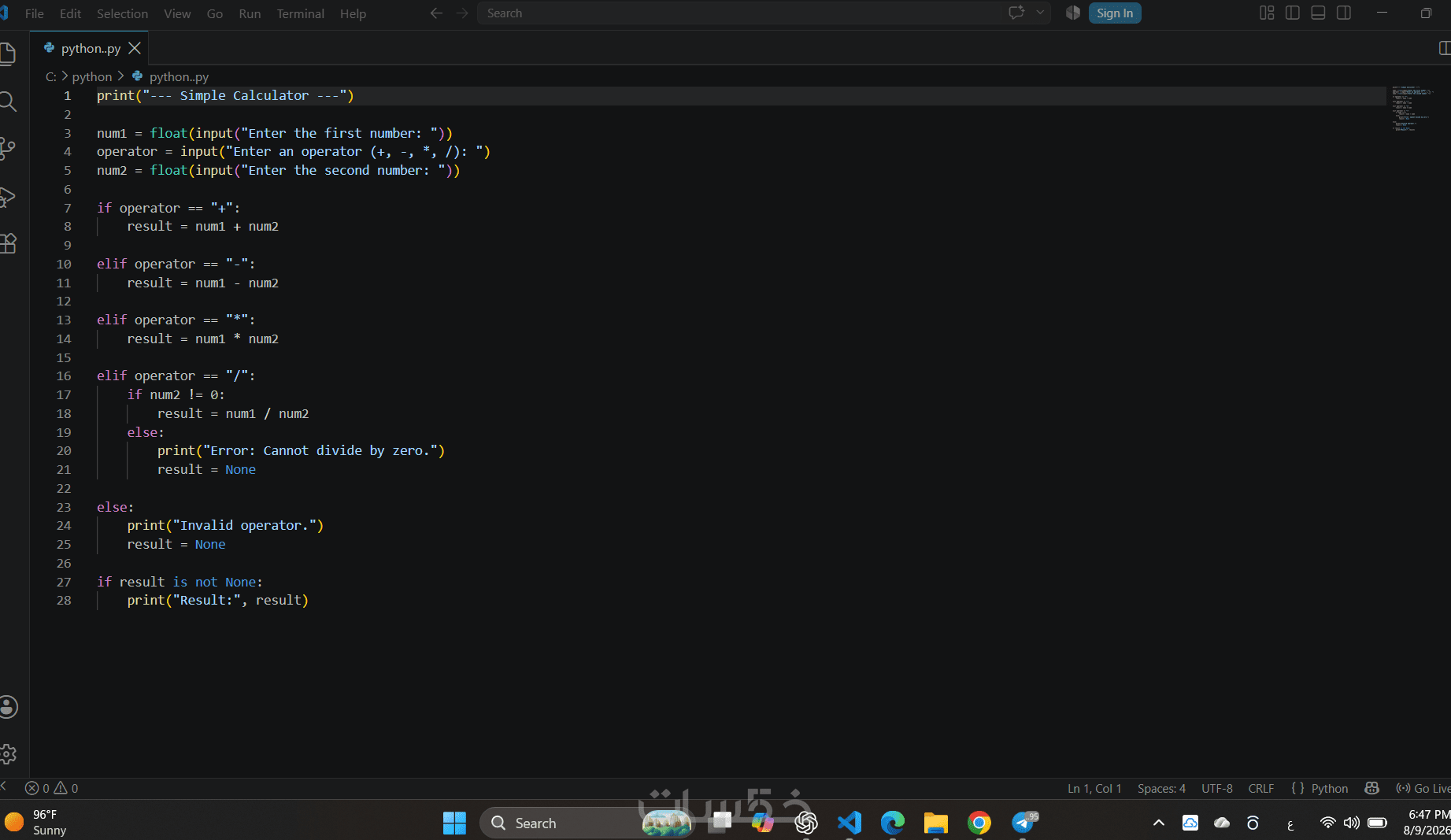Click the split editor icon in the tab bar
The height and width of the screenshot is (840, 1451).
pos(1445,48)
